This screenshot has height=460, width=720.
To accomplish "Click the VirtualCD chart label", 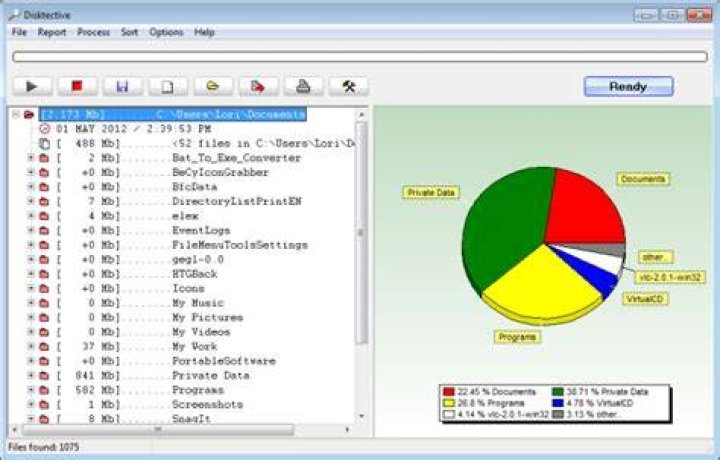I will coord(645,299).
